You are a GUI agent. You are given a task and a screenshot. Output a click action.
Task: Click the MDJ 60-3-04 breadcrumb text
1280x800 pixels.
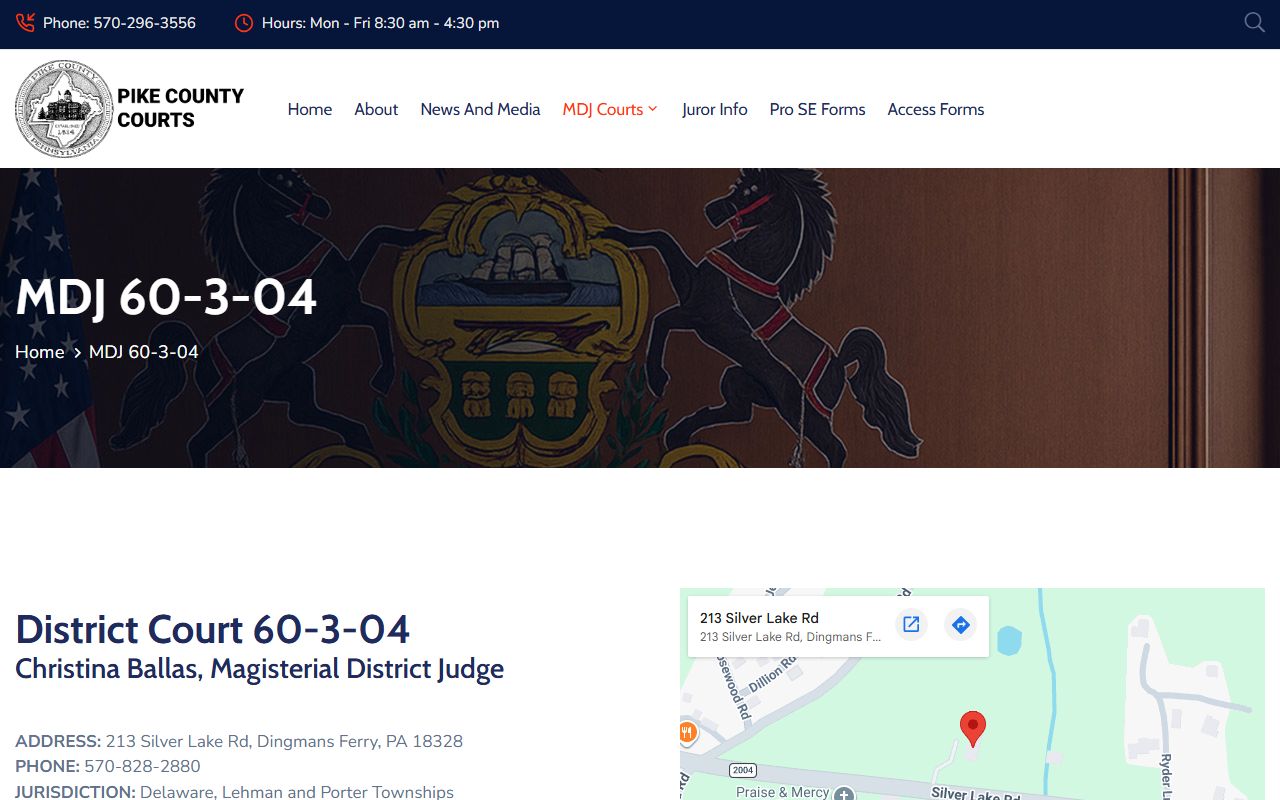(144, 352)
